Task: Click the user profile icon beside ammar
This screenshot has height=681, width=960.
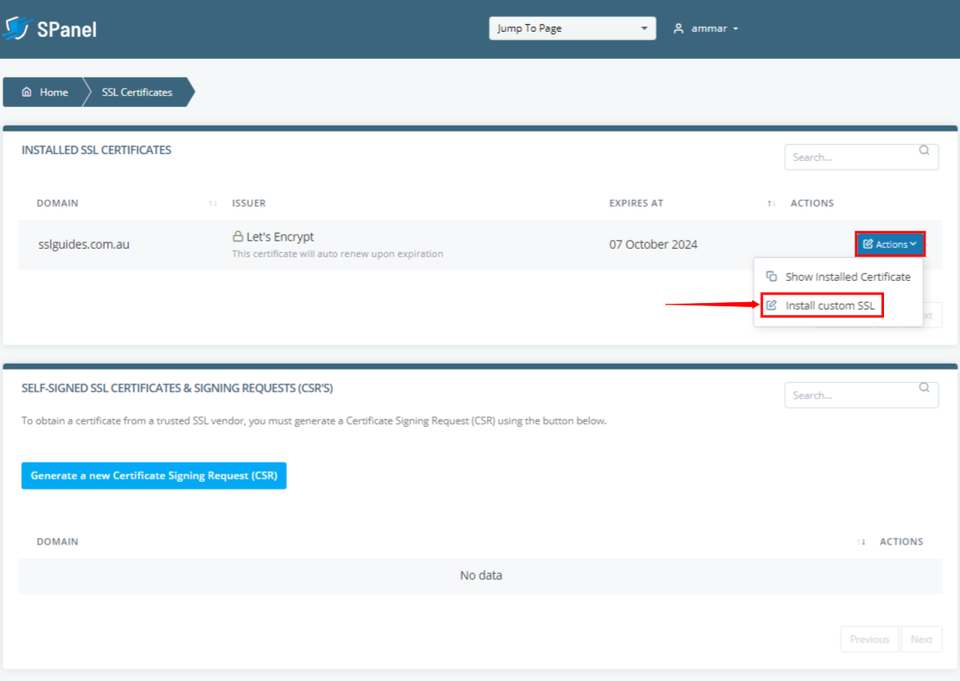Action: point(679,28)
